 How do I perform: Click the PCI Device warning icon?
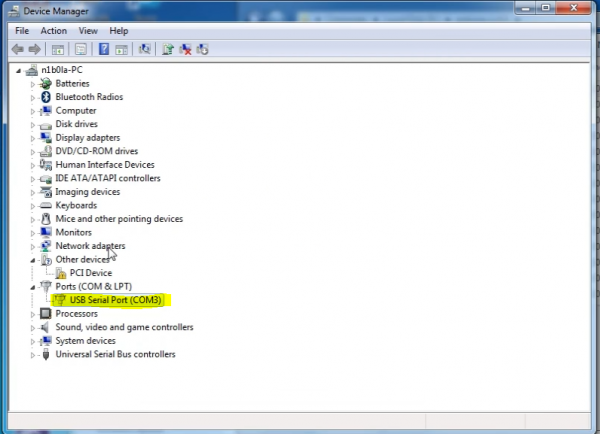coord(60,273)
